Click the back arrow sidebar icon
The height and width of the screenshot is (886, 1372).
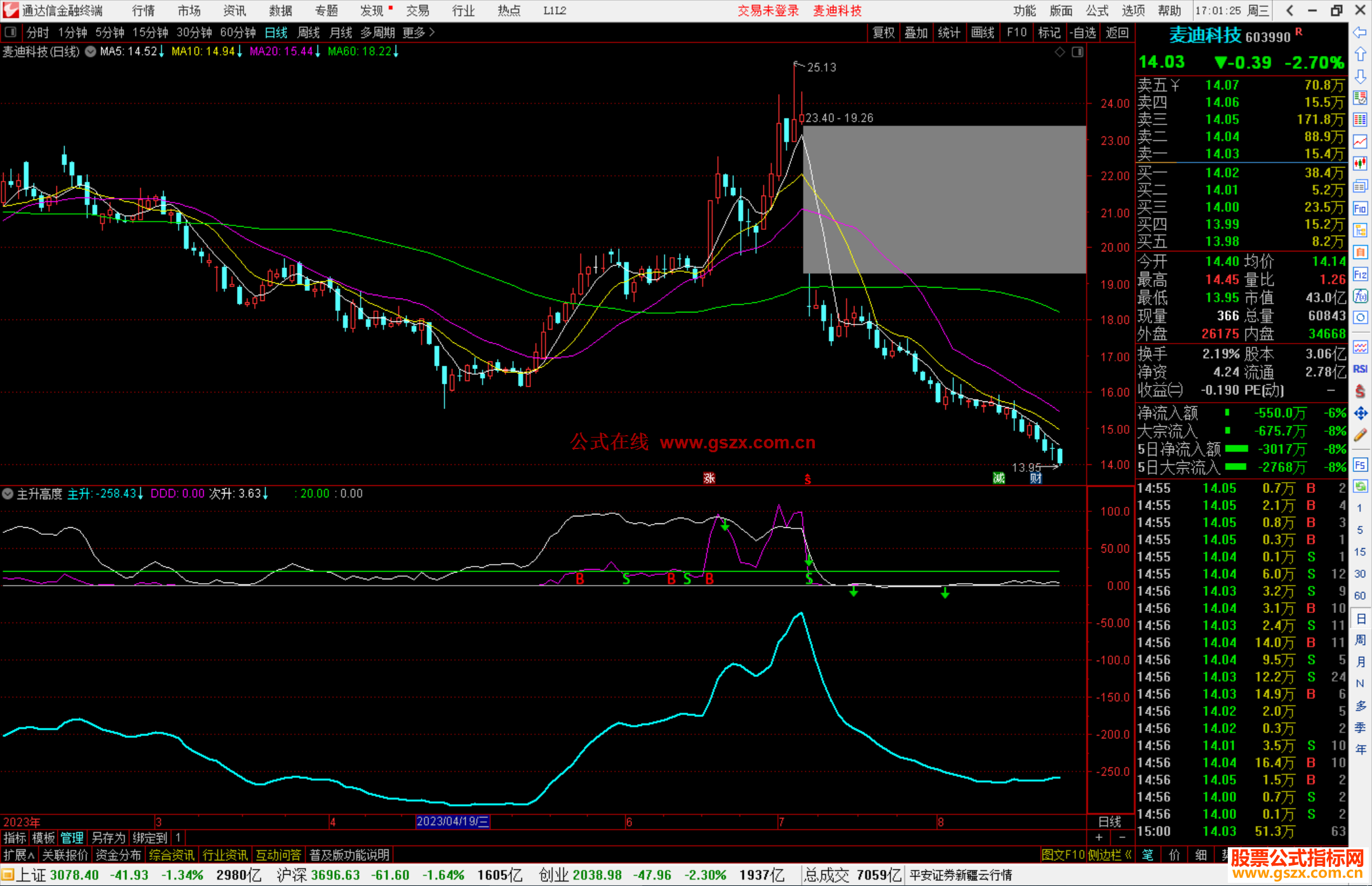pos(1360,32)
